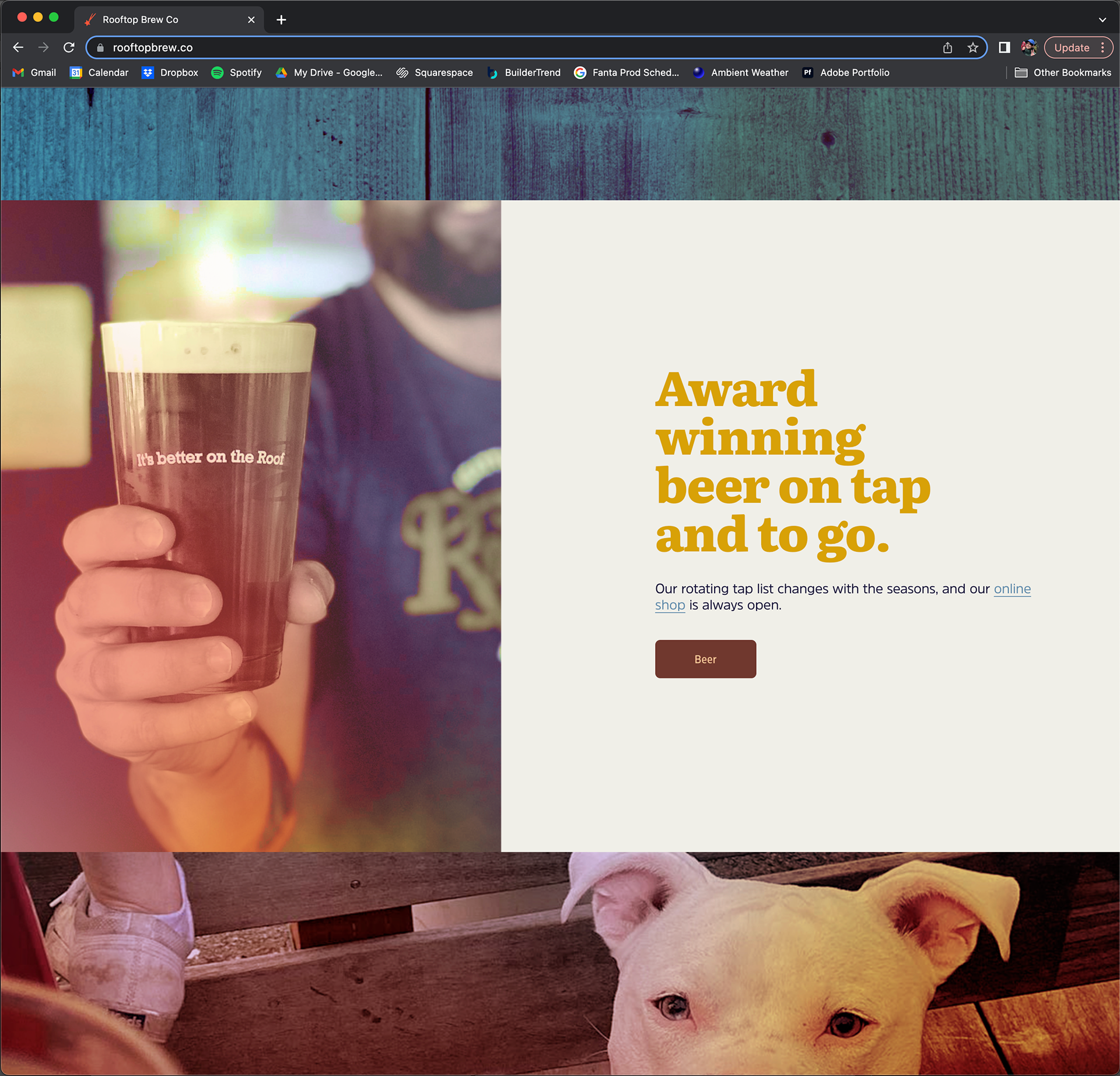Open the Adobe Portfolio bookmark
1120x1076 pixels.
(x=846, y=72)
